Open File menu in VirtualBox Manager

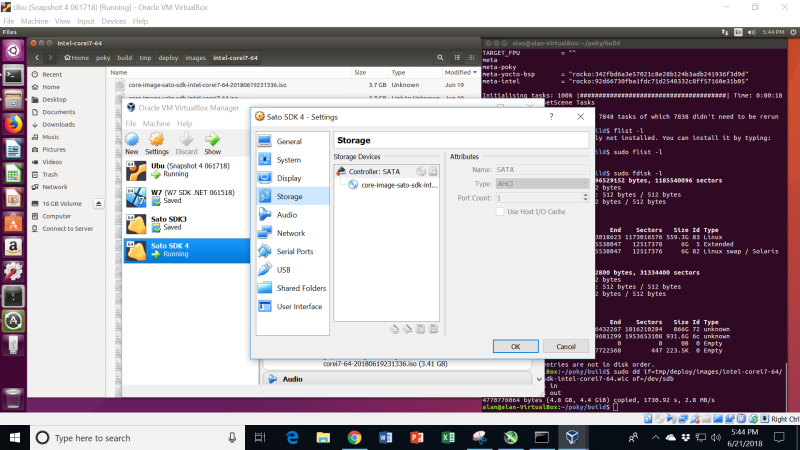click(x=131, y=123)
